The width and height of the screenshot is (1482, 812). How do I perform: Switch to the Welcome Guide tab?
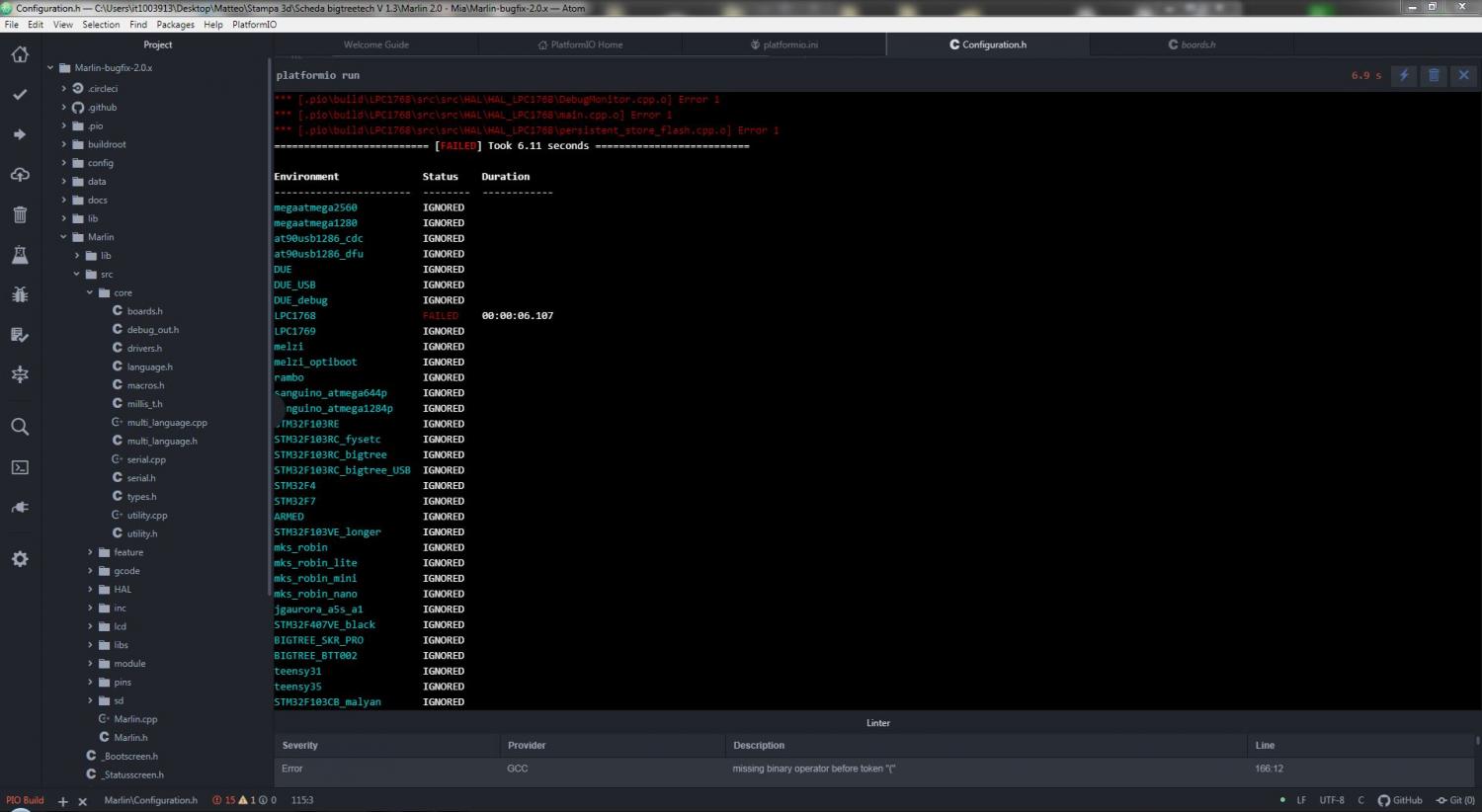pos(376,44)
